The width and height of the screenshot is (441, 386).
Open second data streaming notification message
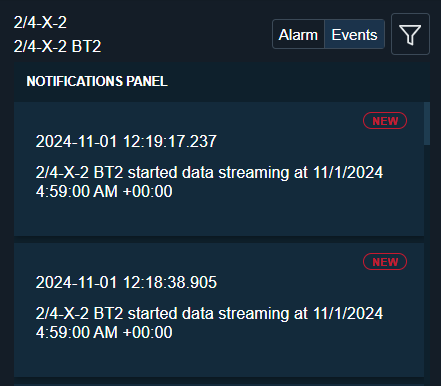point(209,323)
